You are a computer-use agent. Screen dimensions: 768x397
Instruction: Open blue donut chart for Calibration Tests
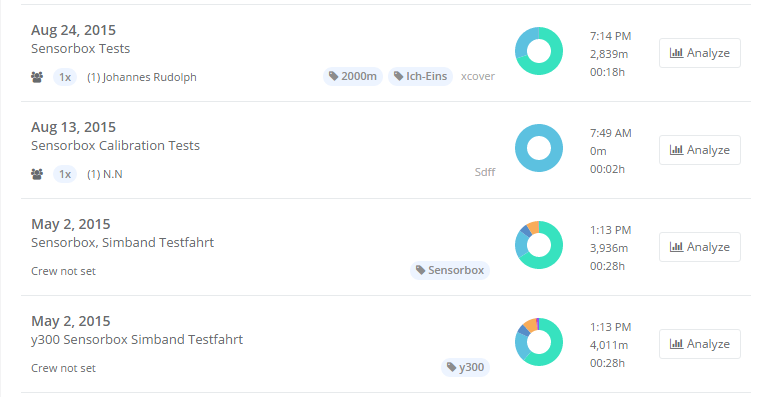click(x=539, y=148)
